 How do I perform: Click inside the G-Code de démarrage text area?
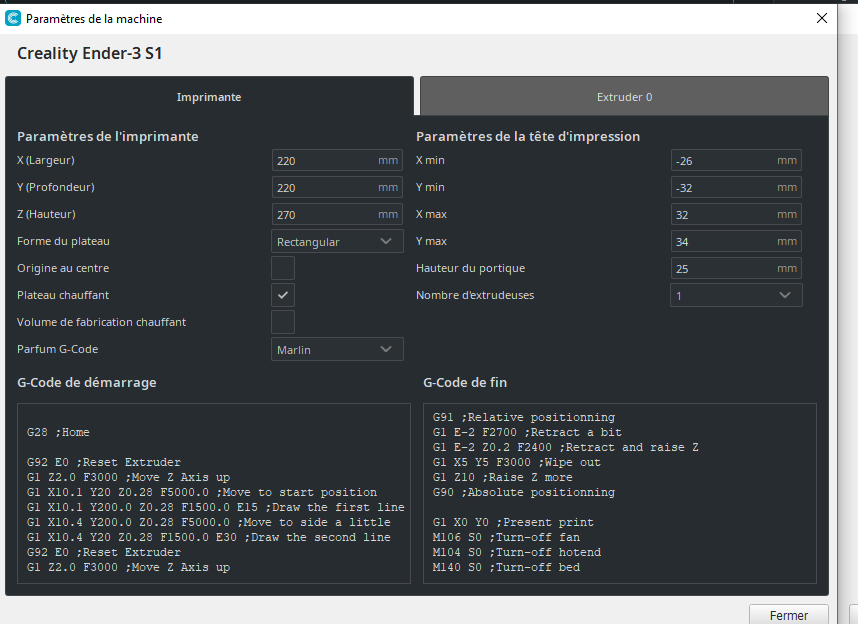point(214,493)
